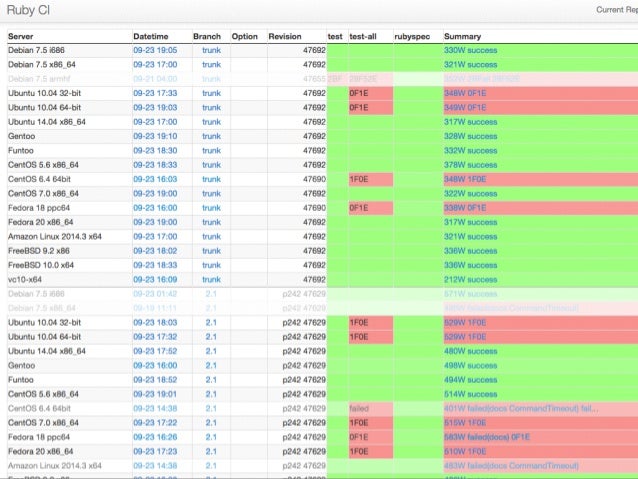
Task: Open the 338W 0F1E summary
Action: point(465,208)
